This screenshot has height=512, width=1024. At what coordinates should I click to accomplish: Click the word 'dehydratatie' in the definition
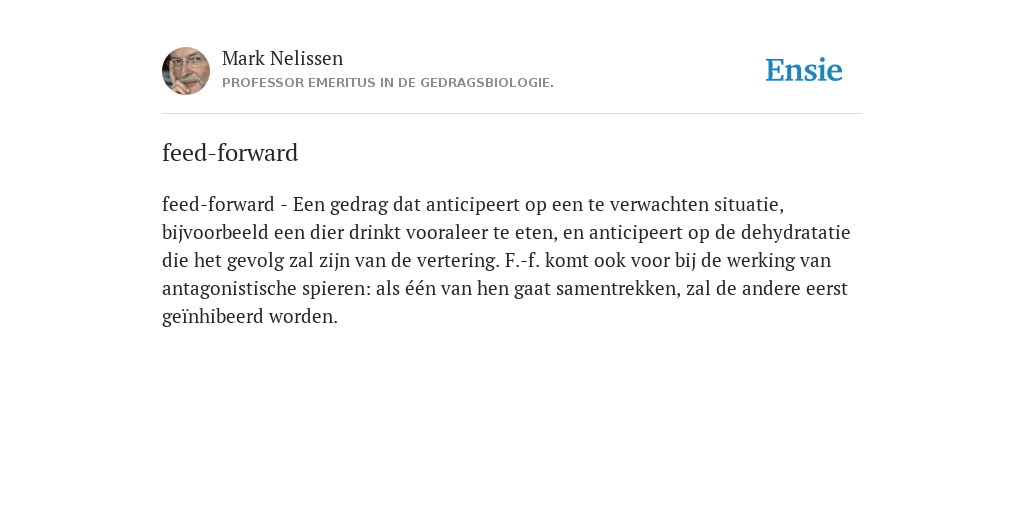point(795,232)
